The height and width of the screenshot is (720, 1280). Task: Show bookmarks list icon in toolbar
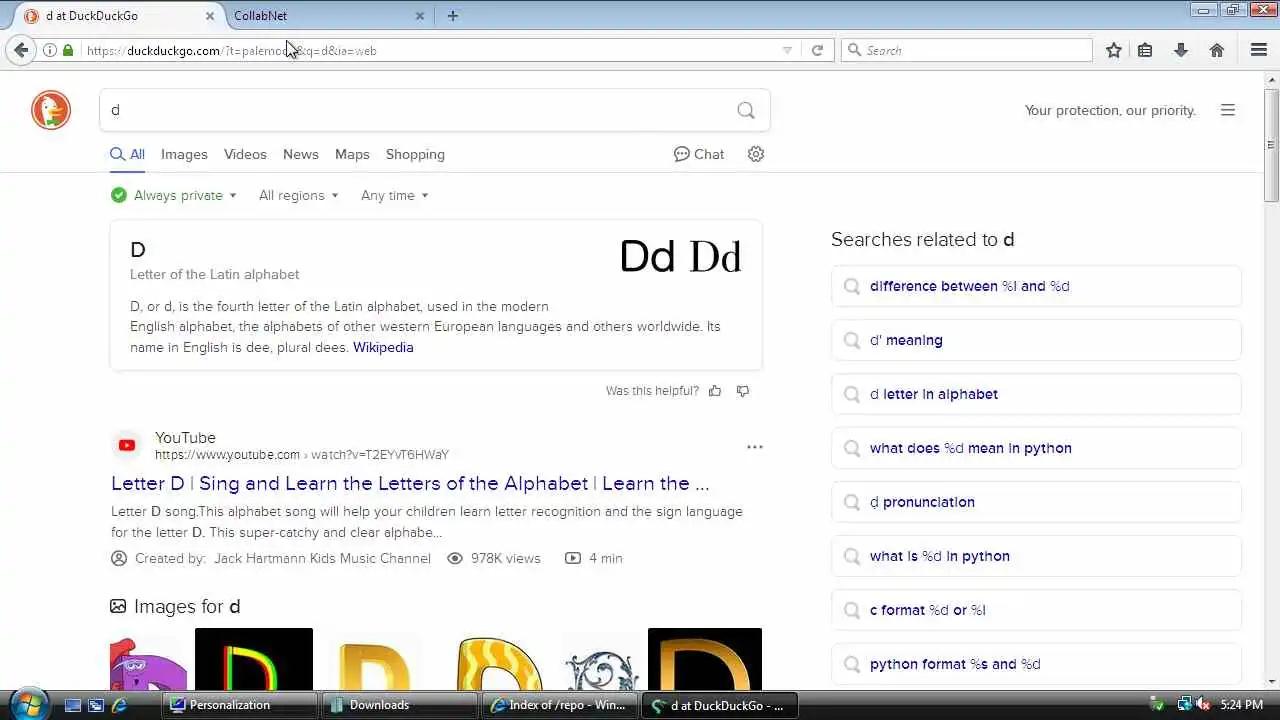[1145, 50]
